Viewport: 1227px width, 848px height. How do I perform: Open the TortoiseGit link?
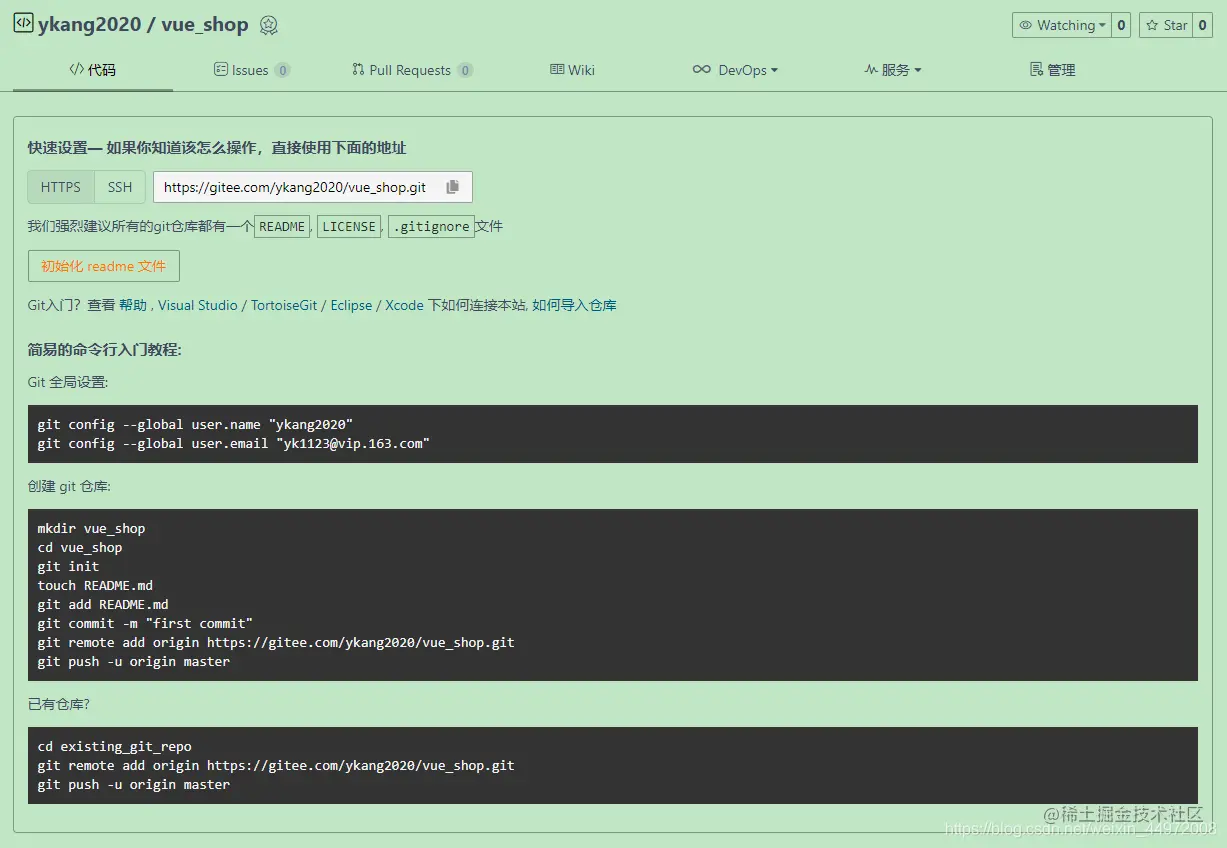[x=285, y=305]
